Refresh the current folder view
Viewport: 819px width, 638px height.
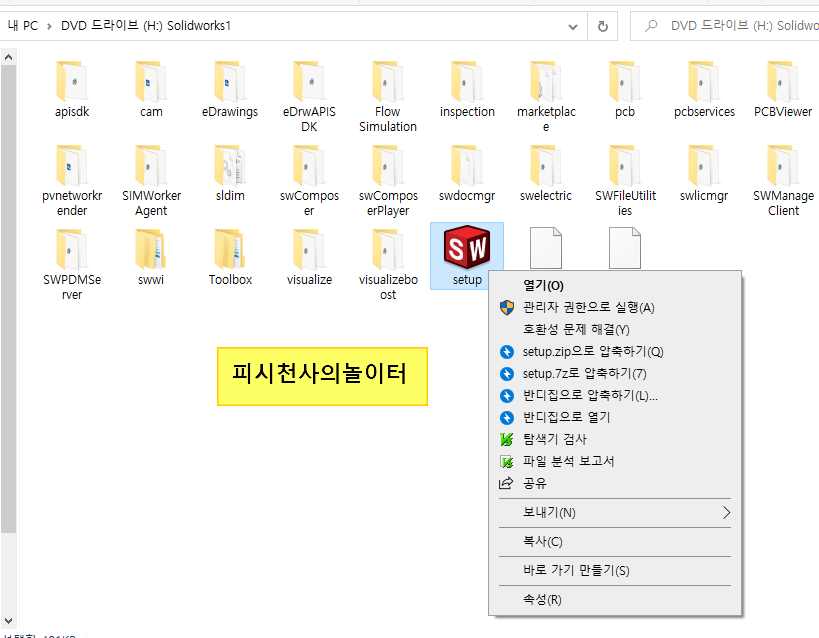[x=602, y=26]
